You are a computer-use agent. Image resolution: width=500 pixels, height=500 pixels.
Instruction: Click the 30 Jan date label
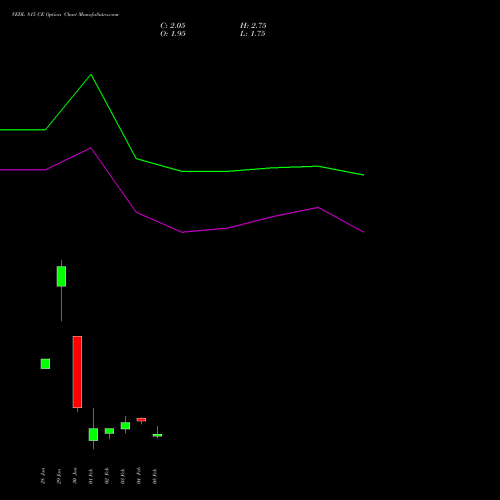click(x=75, y=476)
